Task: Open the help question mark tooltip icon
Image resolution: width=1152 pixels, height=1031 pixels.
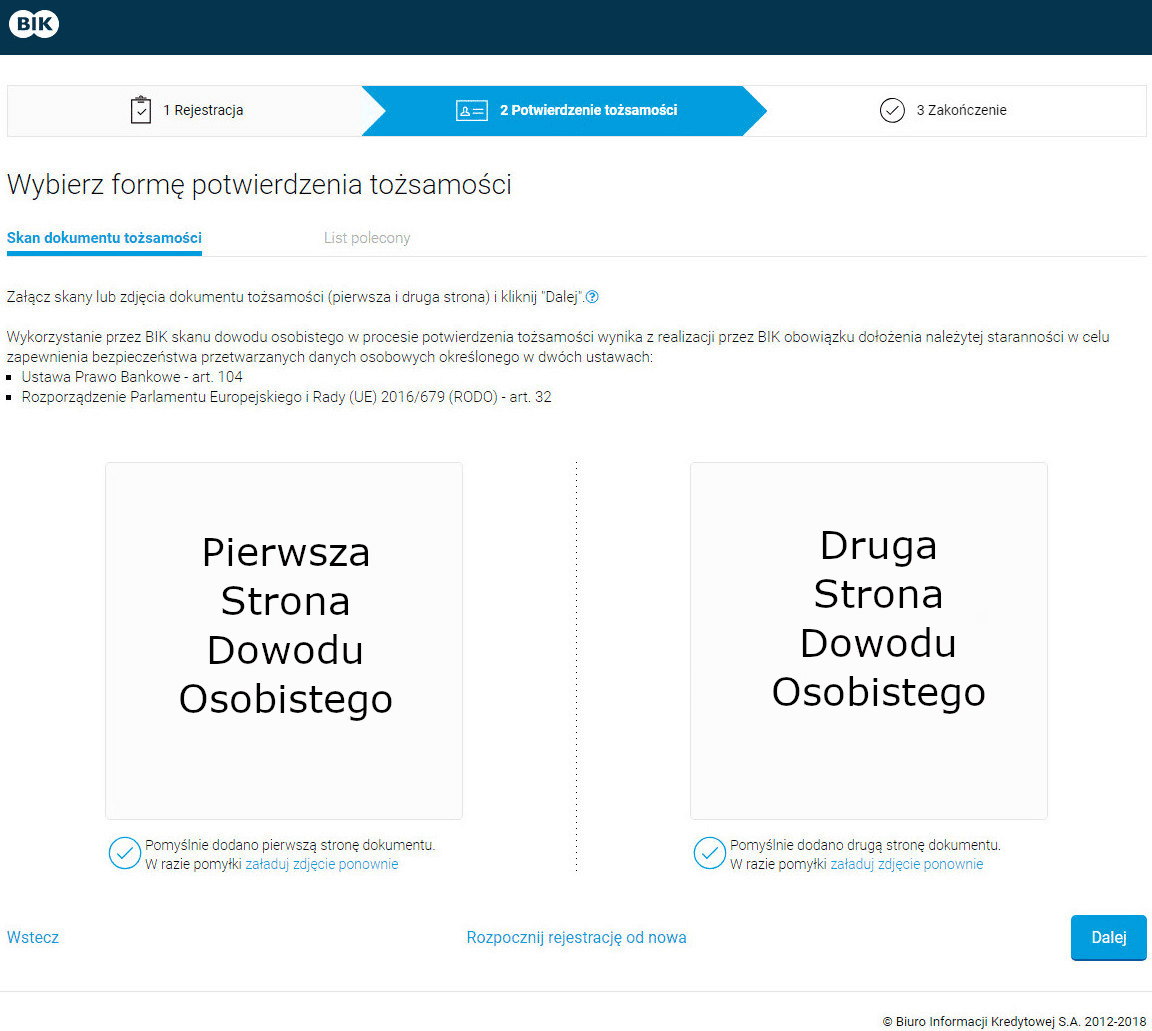Action: click(592, 297)
